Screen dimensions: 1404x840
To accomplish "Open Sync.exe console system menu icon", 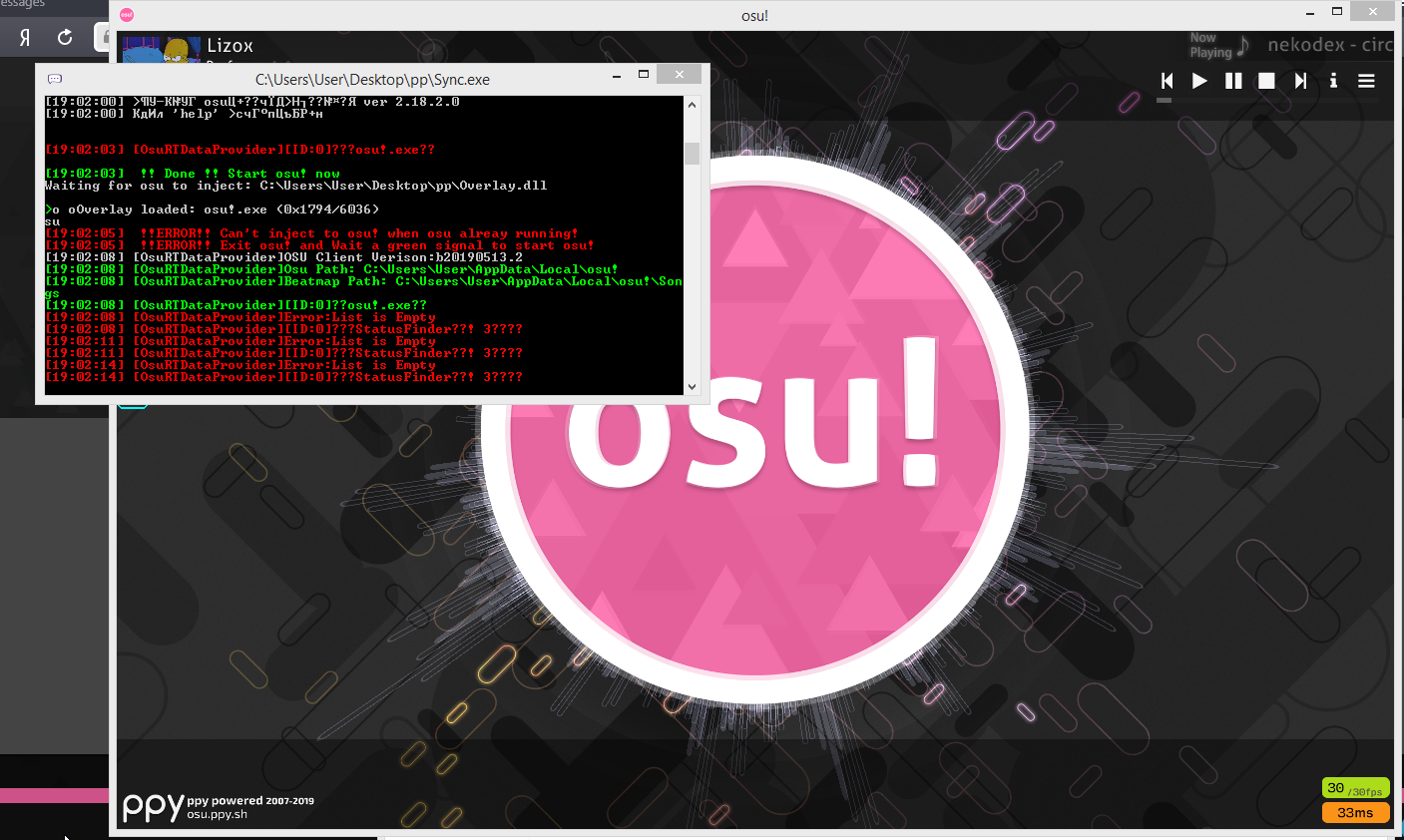I will pos(55,79).
